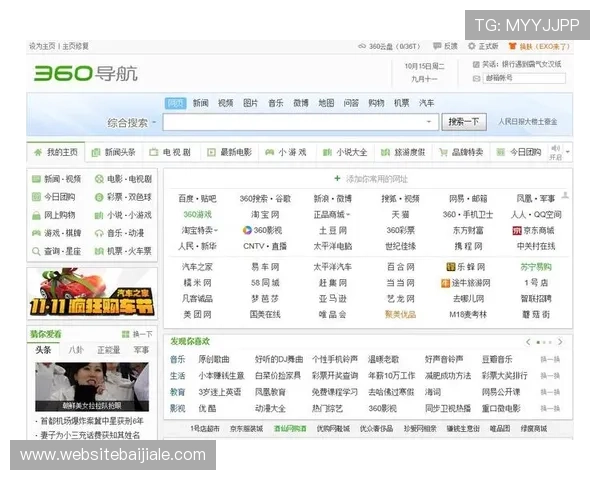Toggle the 开启 sound switch
This screenshot has width=600, height=480.
tap(555, 152)
